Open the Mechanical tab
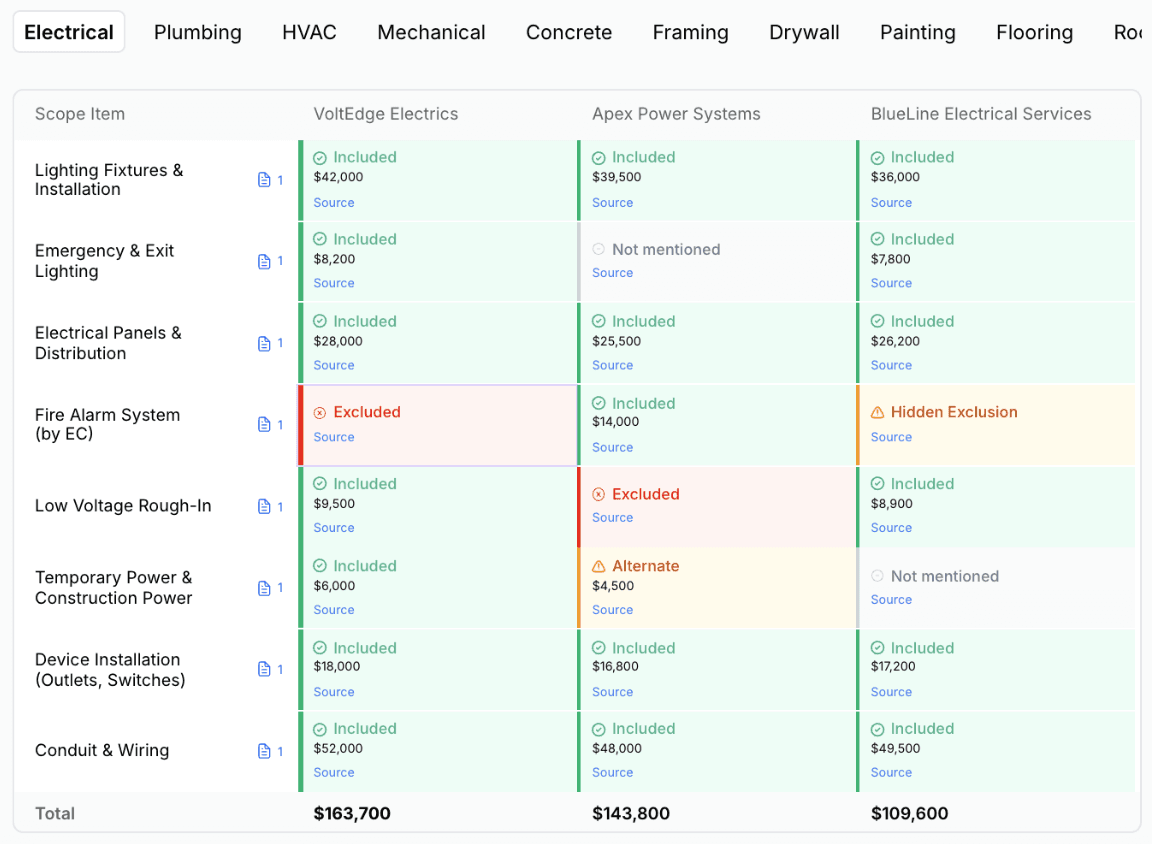 point(431,32)
